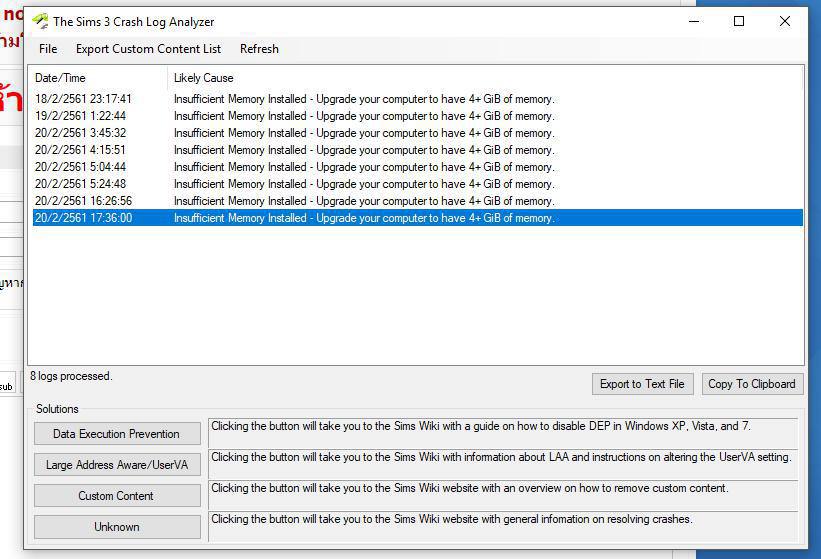Click the Sims 3 Crash Log Analyzer title icon

click(x=40, y=21)
